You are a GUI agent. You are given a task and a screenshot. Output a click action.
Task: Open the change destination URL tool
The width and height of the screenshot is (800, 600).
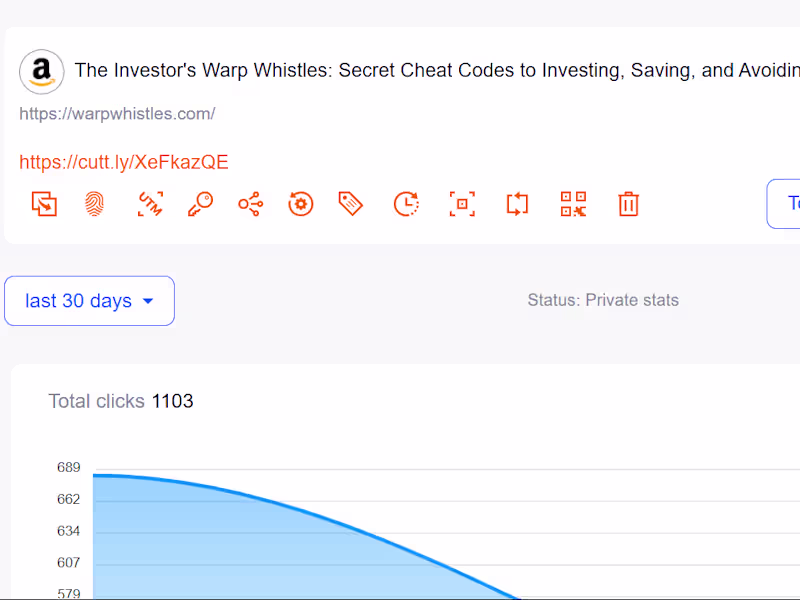[x=44, y=203]
